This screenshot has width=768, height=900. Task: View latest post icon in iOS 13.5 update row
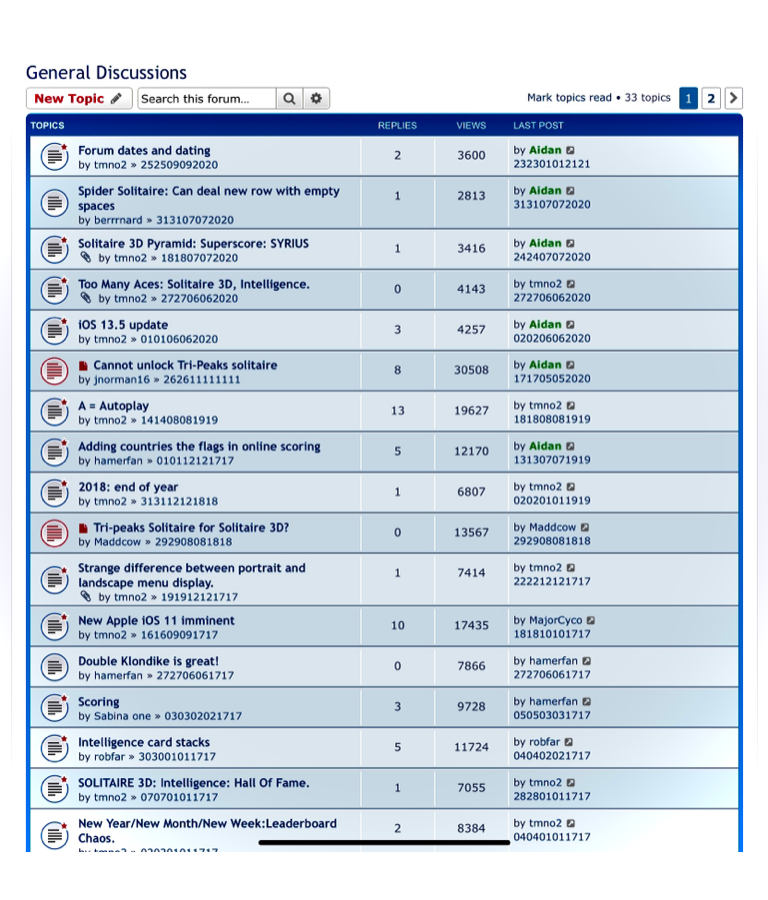(x=570, y=325)
